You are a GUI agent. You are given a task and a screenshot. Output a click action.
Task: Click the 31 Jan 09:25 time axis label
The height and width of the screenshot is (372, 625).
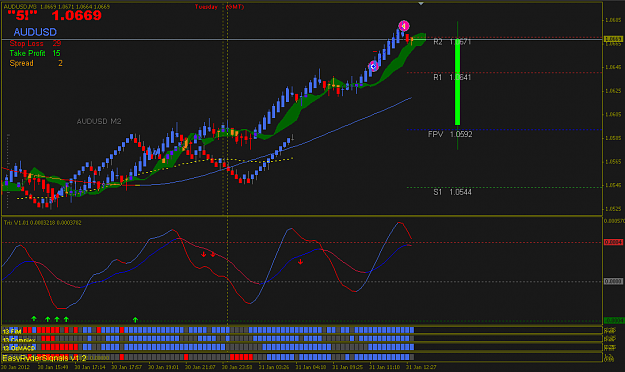coord(347,367)
